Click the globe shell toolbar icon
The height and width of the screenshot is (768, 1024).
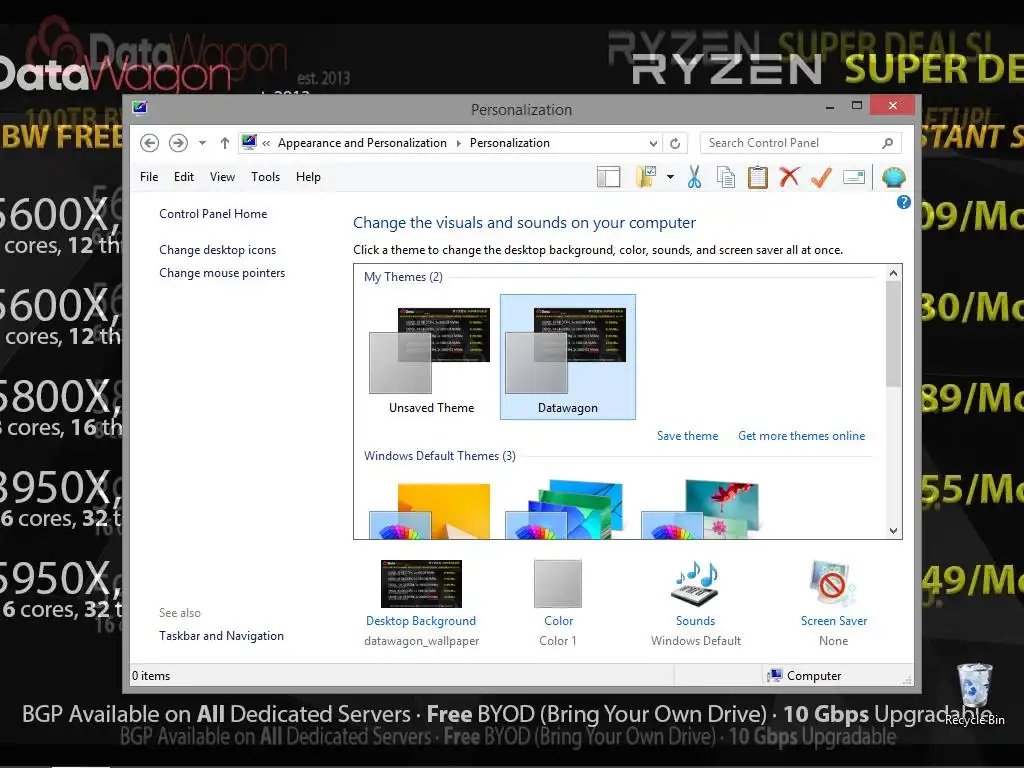click(x=893, y=177)
